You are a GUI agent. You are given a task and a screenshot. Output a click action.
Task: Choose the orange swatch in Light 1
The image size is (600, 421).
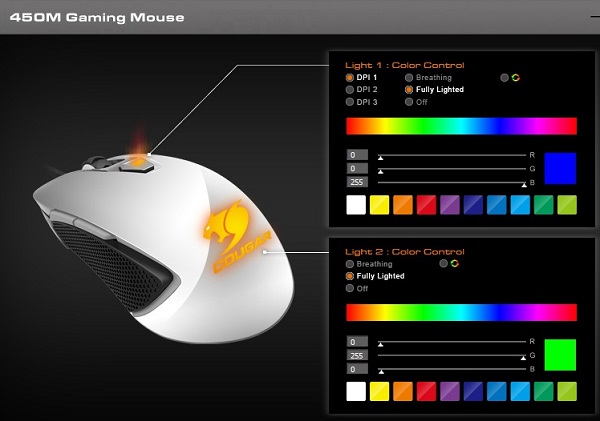coord(403,205)
